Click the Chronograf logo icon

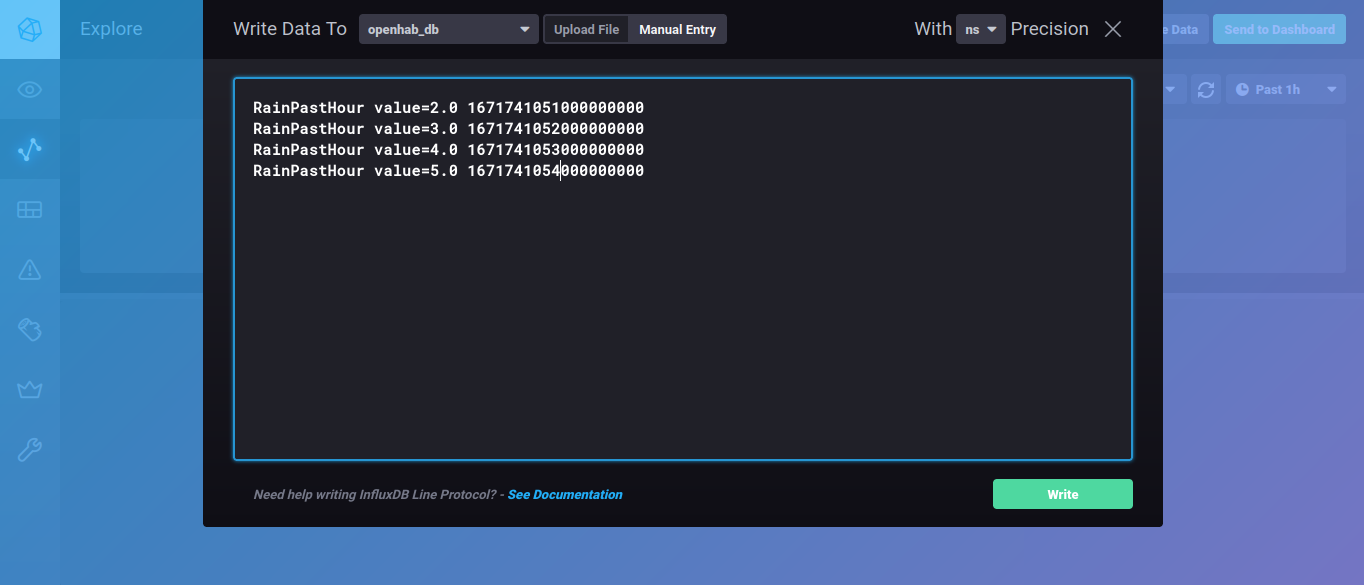coord(30,29)
